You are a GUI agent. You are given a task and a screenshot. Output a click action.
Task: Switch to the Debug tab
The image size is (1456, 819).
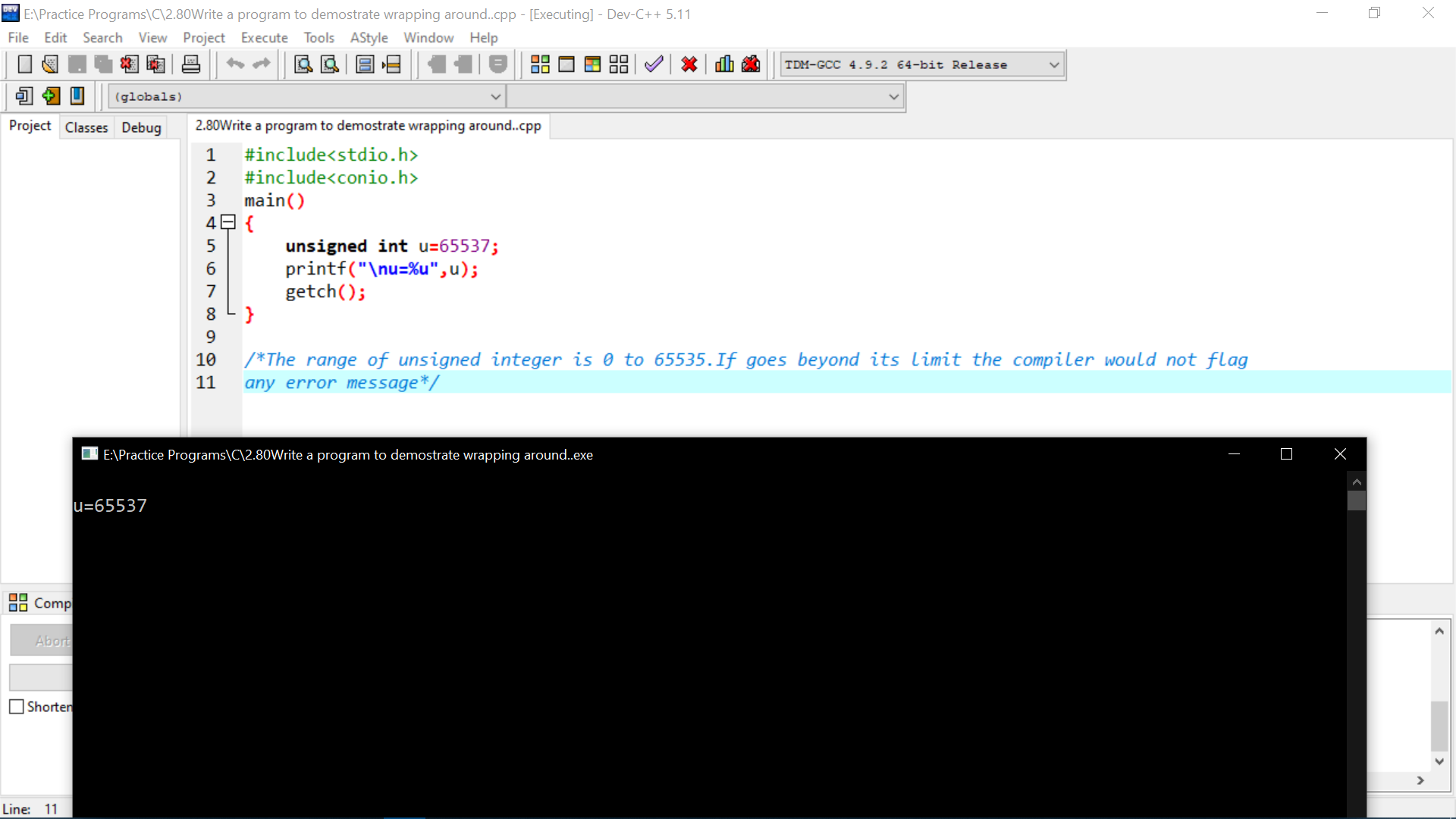click(142, 127)
